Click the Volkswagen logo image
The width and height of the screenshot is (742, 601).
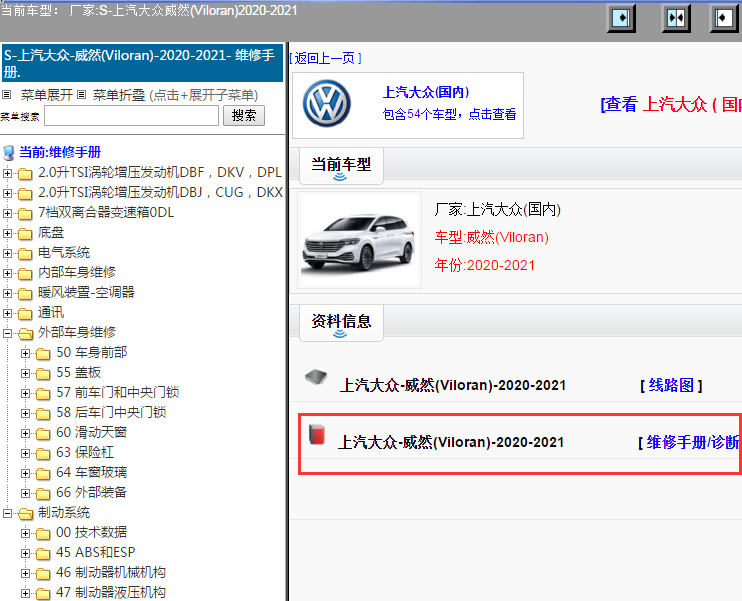tap(327, 104)
